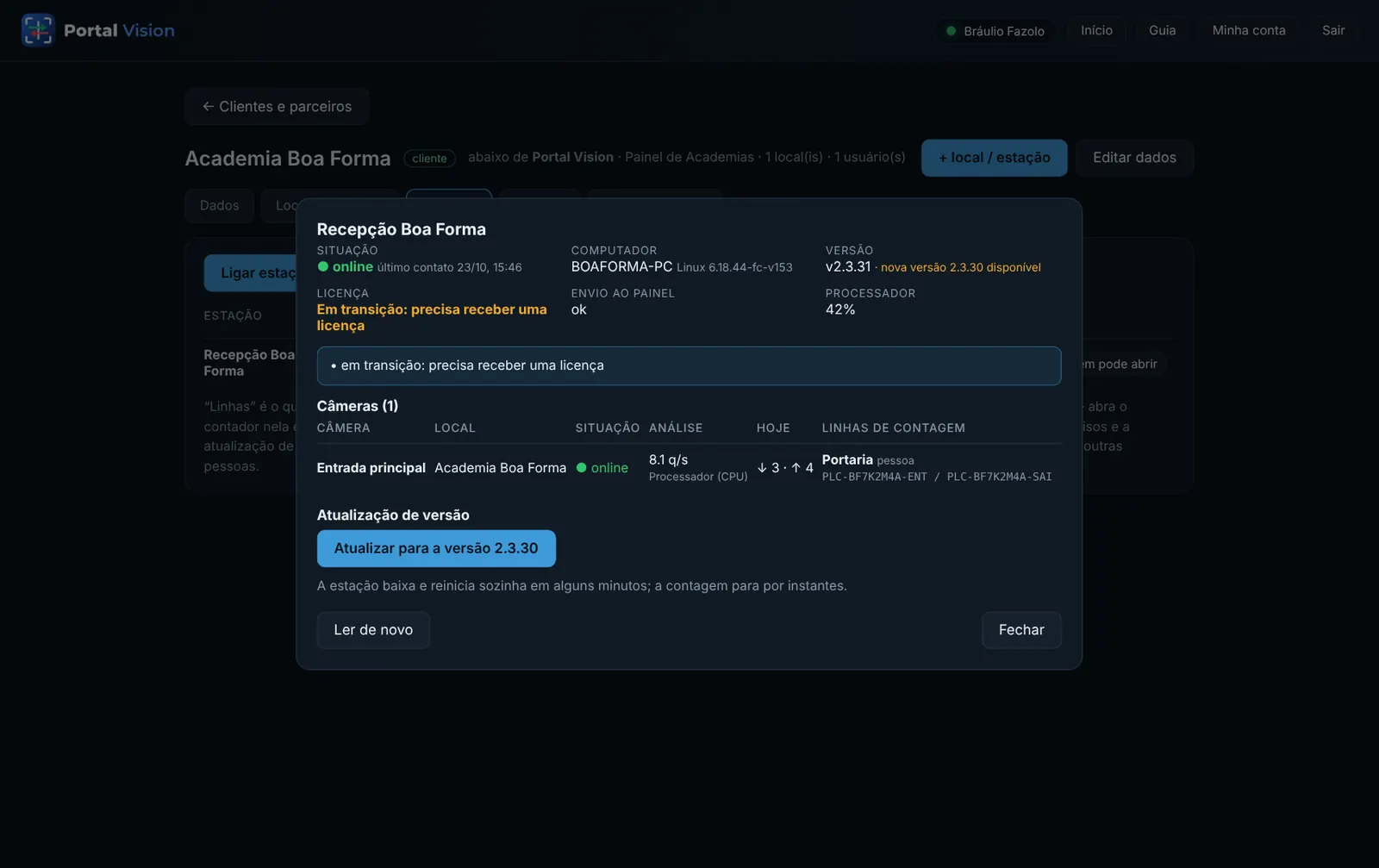Click the nova versão 2.3.30 disponível notice
This screenshot has width=1379, height=868.
[960, 268]
